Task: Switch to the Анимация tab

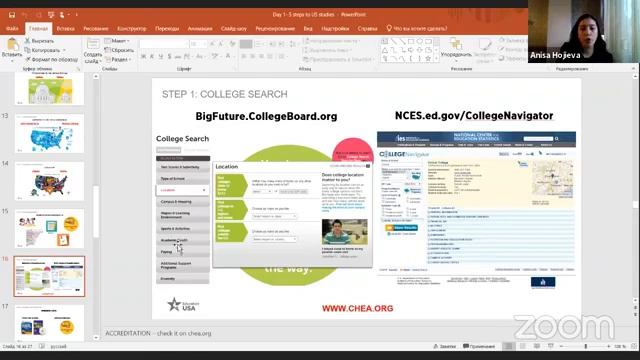Action: tap(200, 29)
